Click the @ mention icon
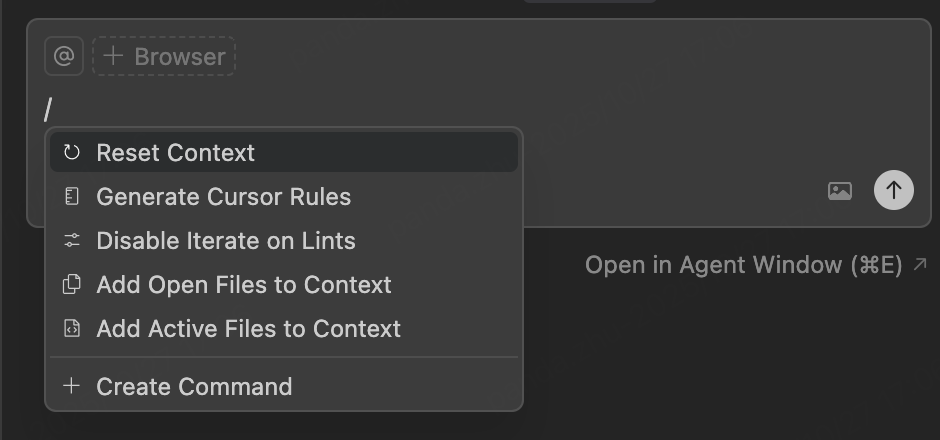This screenshot has width=940, height=440. [63, 57]
